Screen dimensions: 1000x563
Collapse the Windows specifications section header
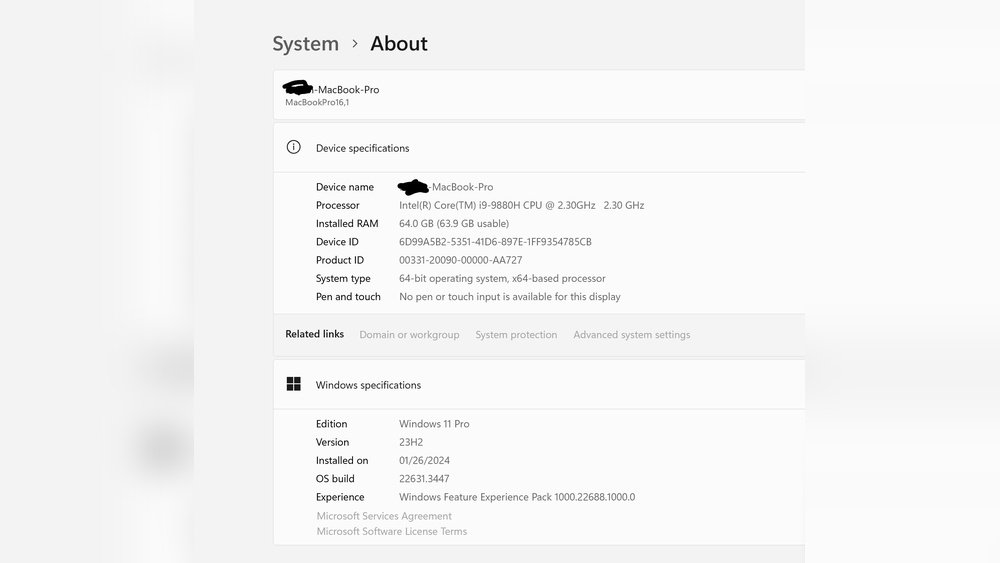(539, 384)
